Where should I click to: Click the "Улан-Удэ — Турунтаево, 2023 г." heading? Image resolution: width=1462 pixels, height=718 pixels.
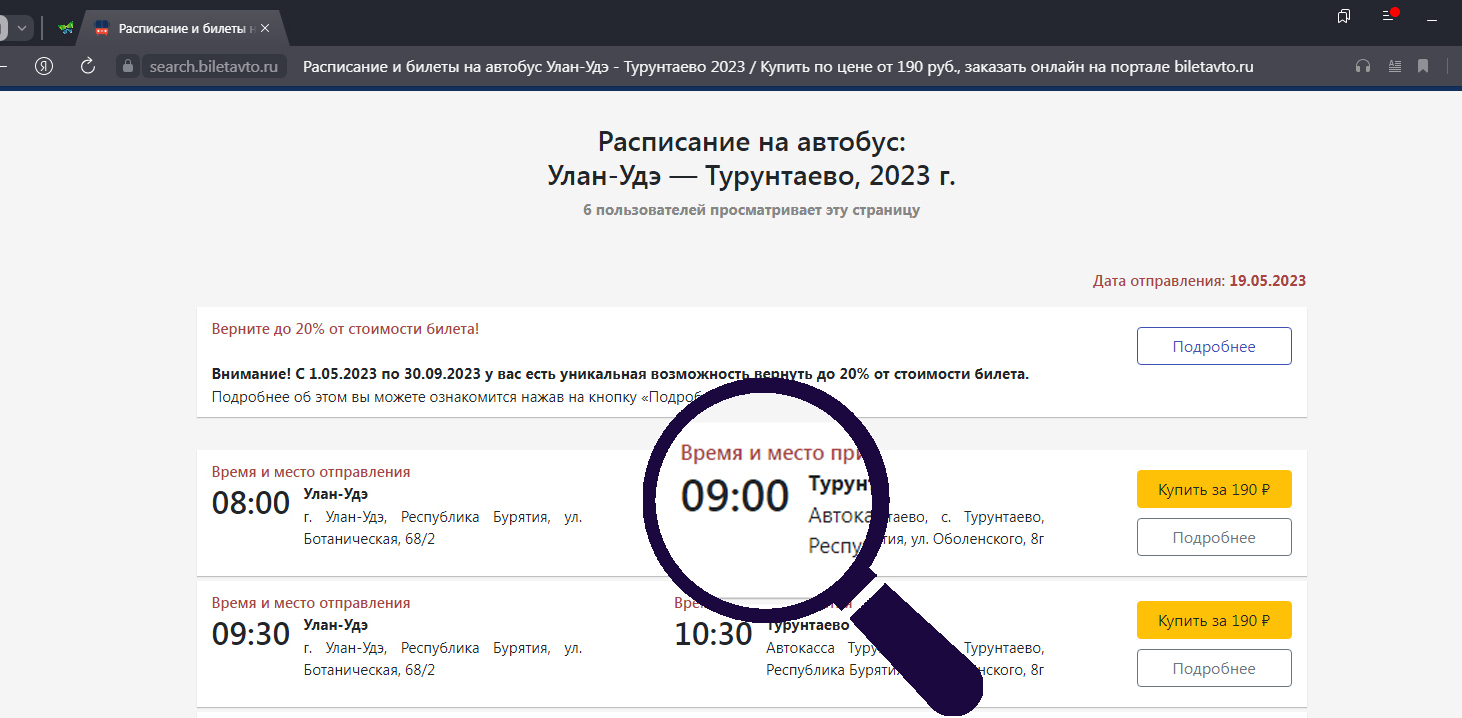[x=752, y=176]
